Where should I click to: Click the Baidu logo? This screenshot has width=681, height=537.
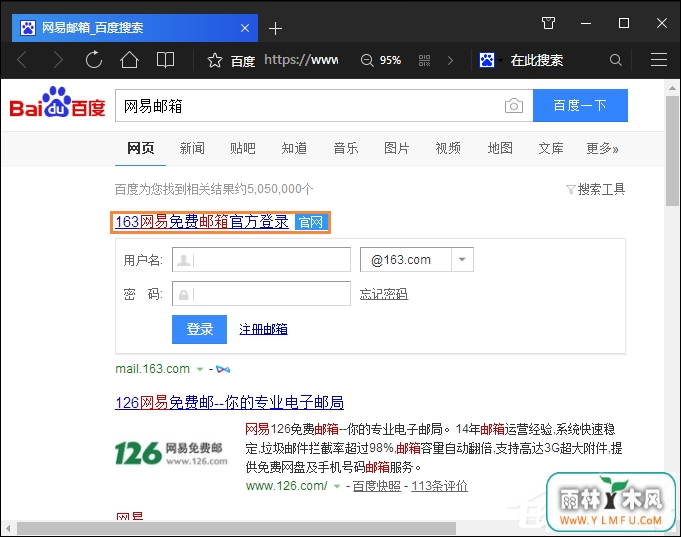57,103
